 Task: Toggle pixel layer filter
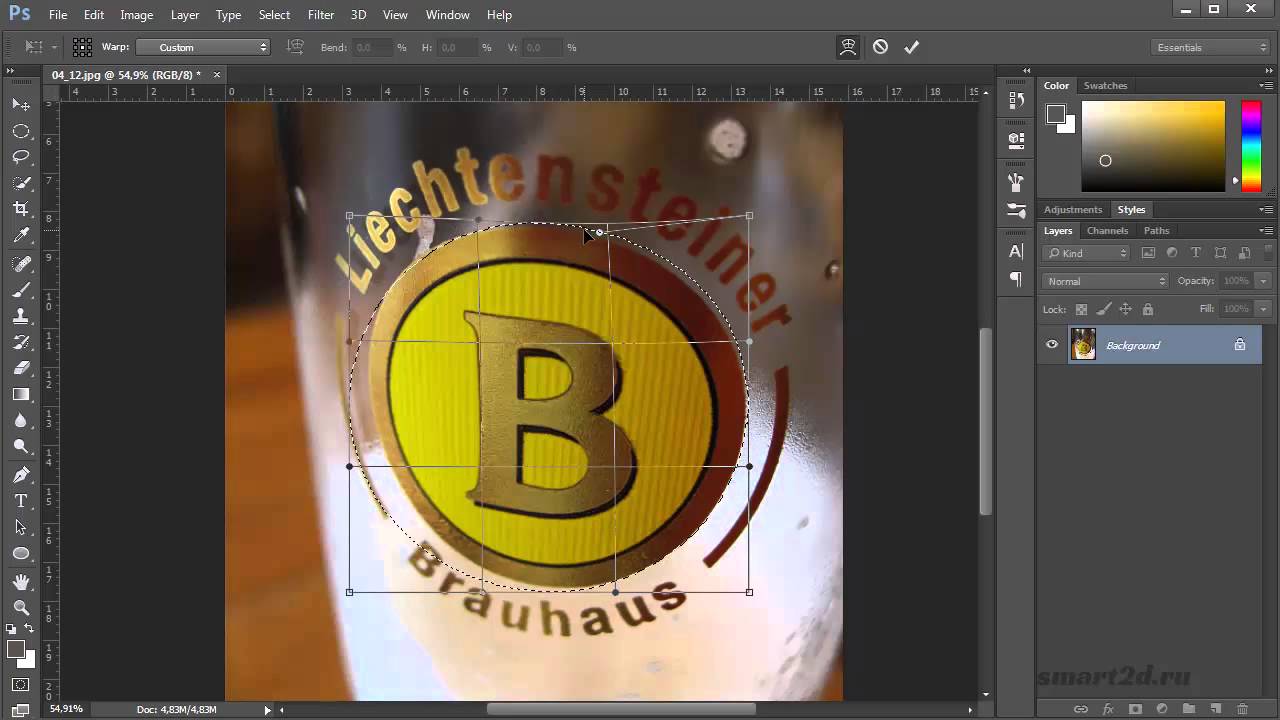(1148, 253)
